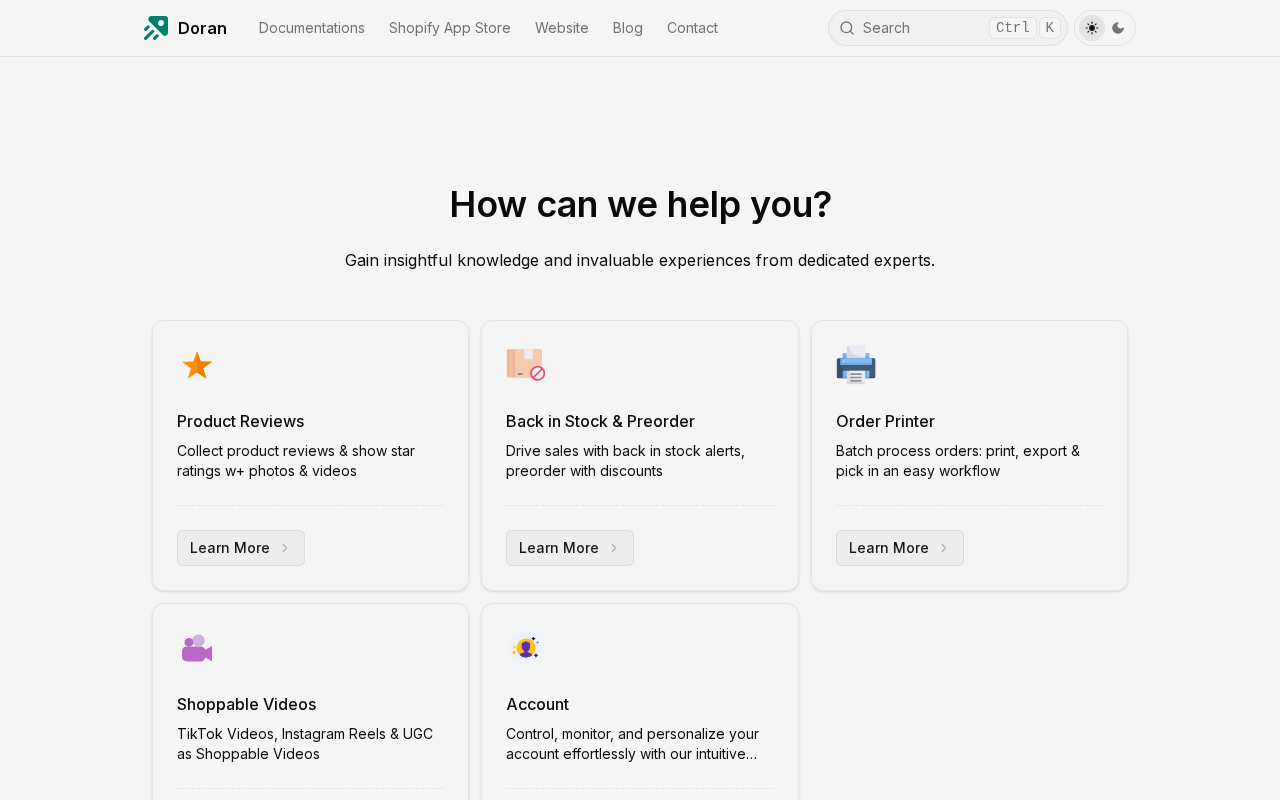The width and height of the screenshot is (1280, 800).
Task: Click the Order Printer icon
Action: coord(856,365)
